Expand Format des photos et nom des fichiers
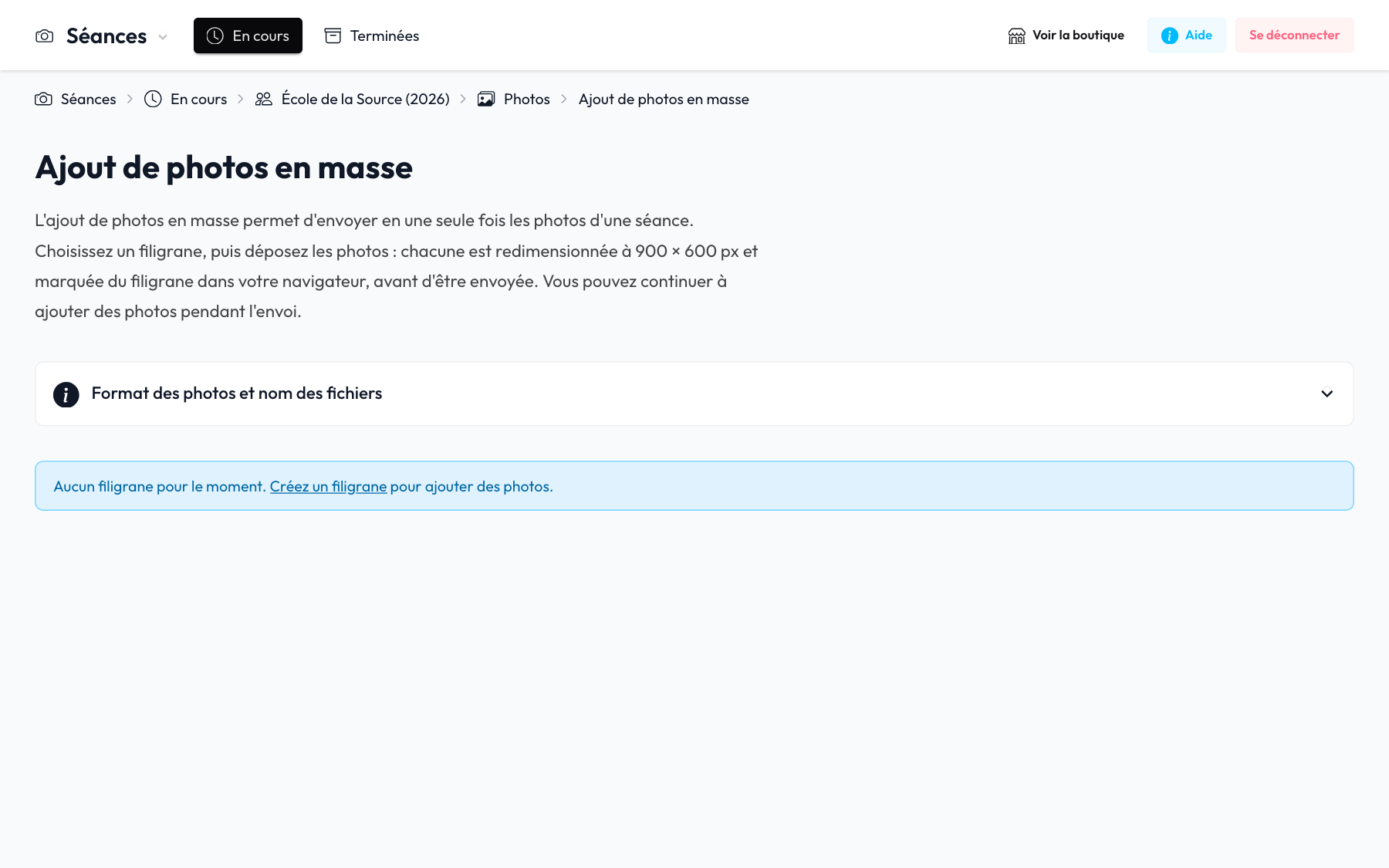This screenshot has height=868, width=1389. [694, 393]
